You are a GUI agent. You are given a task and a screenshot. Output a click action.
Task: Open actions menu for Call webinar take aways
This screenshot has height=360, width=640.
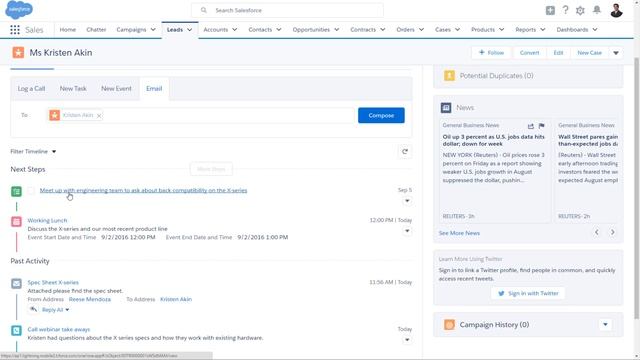pos(407,340)
